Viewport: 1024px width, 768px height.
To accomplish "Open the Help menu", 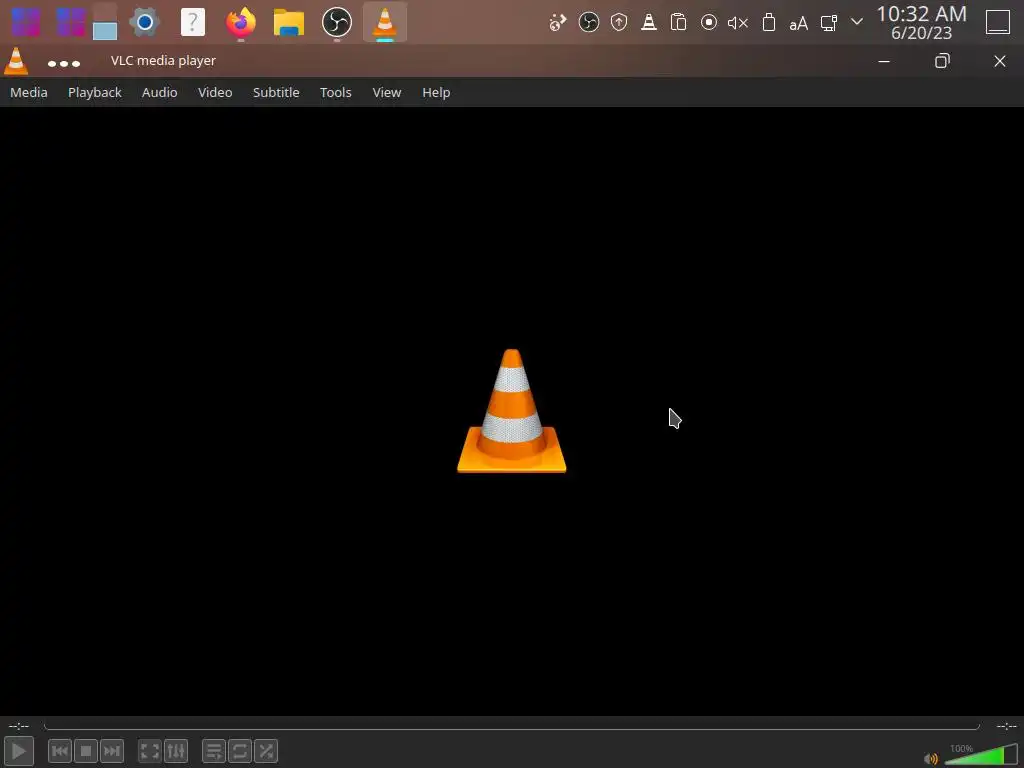I will pyautogui.click(x=436, y=92).
